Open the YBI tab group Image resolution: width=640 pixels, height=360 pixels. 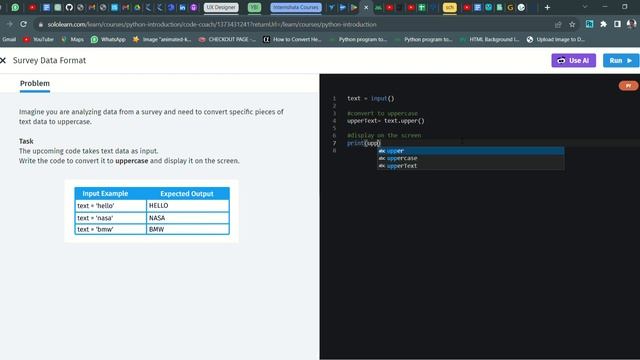click(x=254, y=7)
